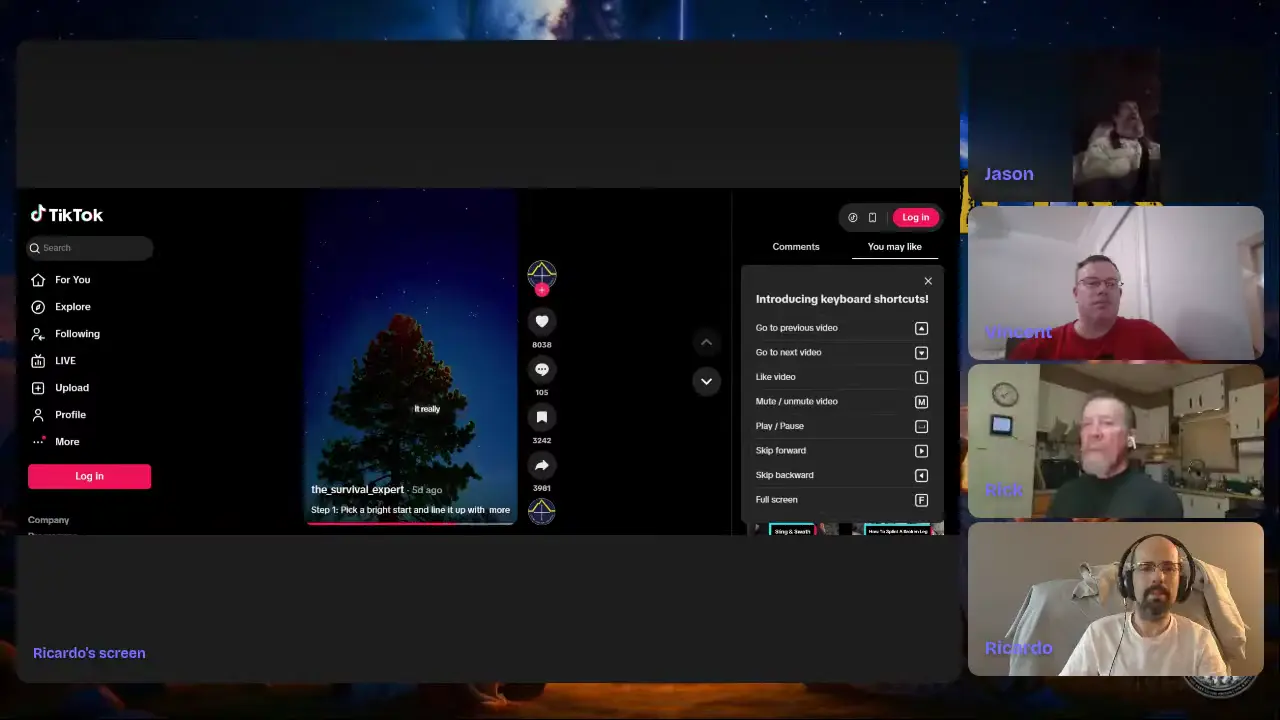Click the 'Introducing keyboard shortcuts!' heading
1280x720 pixels.
pyautogui.click(x=842, y=299)
